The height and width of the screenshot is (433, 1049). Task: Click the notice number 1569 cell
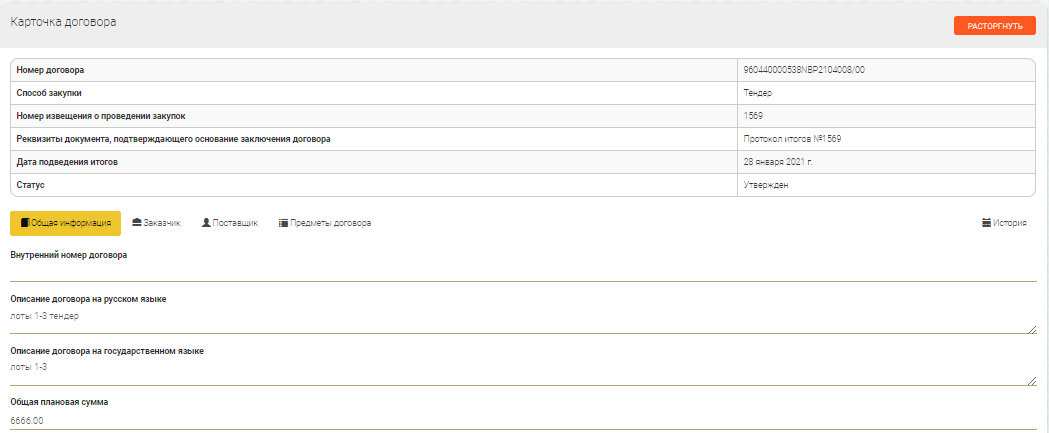pos(753,116)
